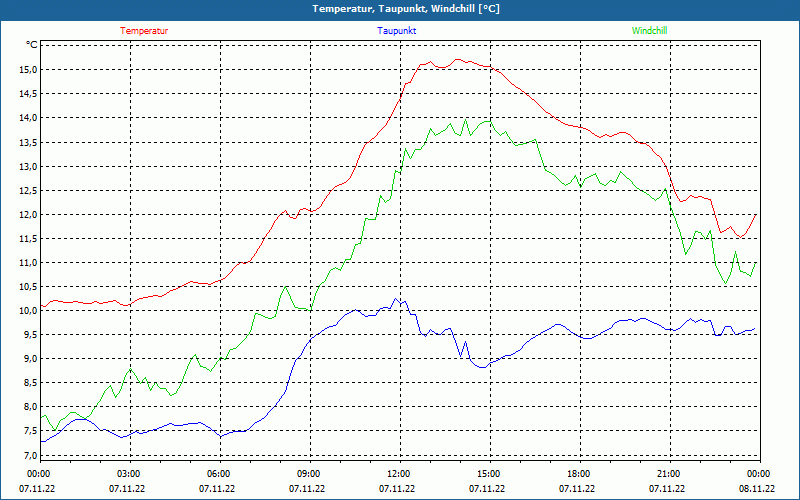Click the 12,5 y-axis value
The image size is (800, 500).
[x=28, y=190]
